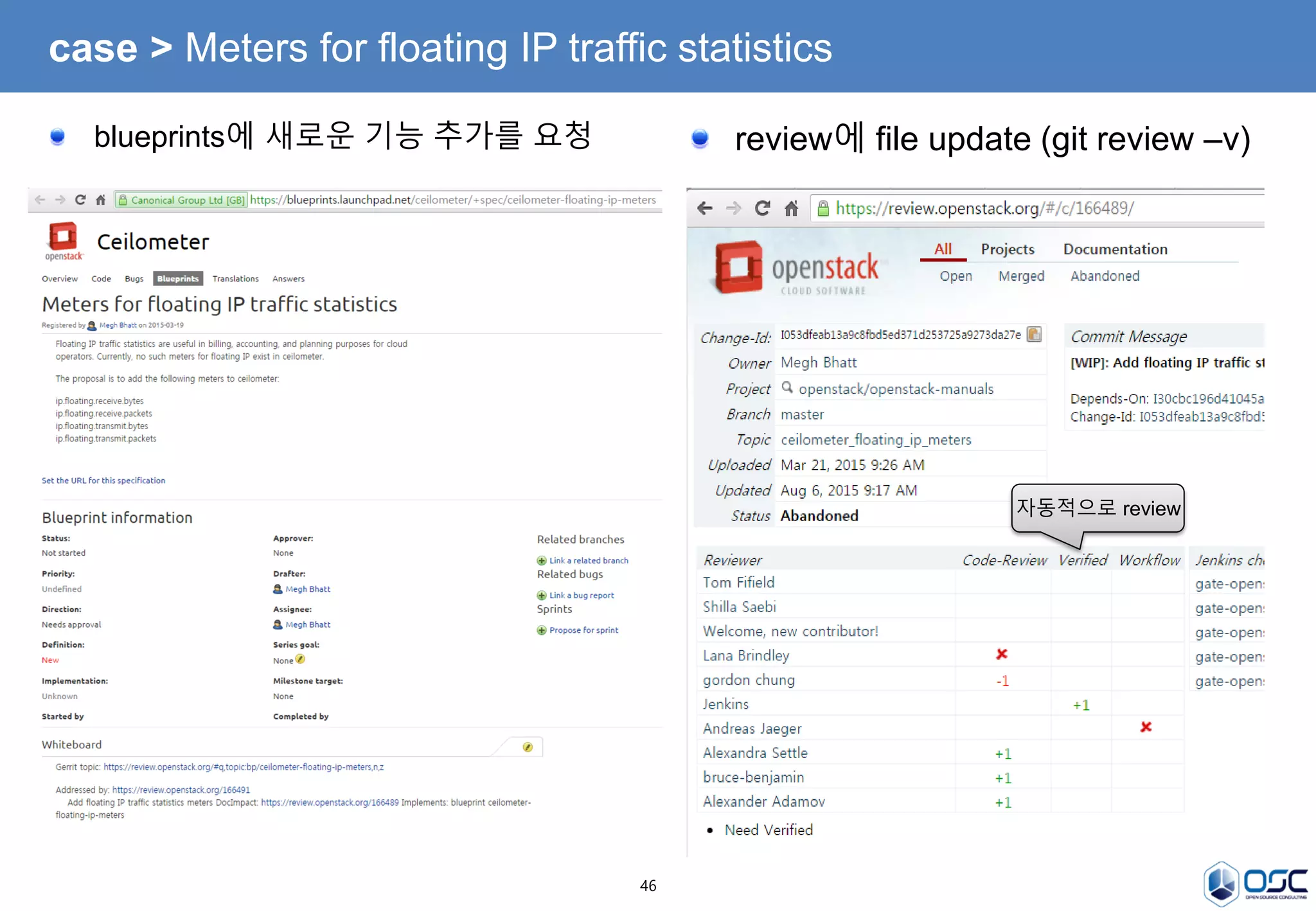
Task: Open the Code tab in Launchpad
Action: 101,279
